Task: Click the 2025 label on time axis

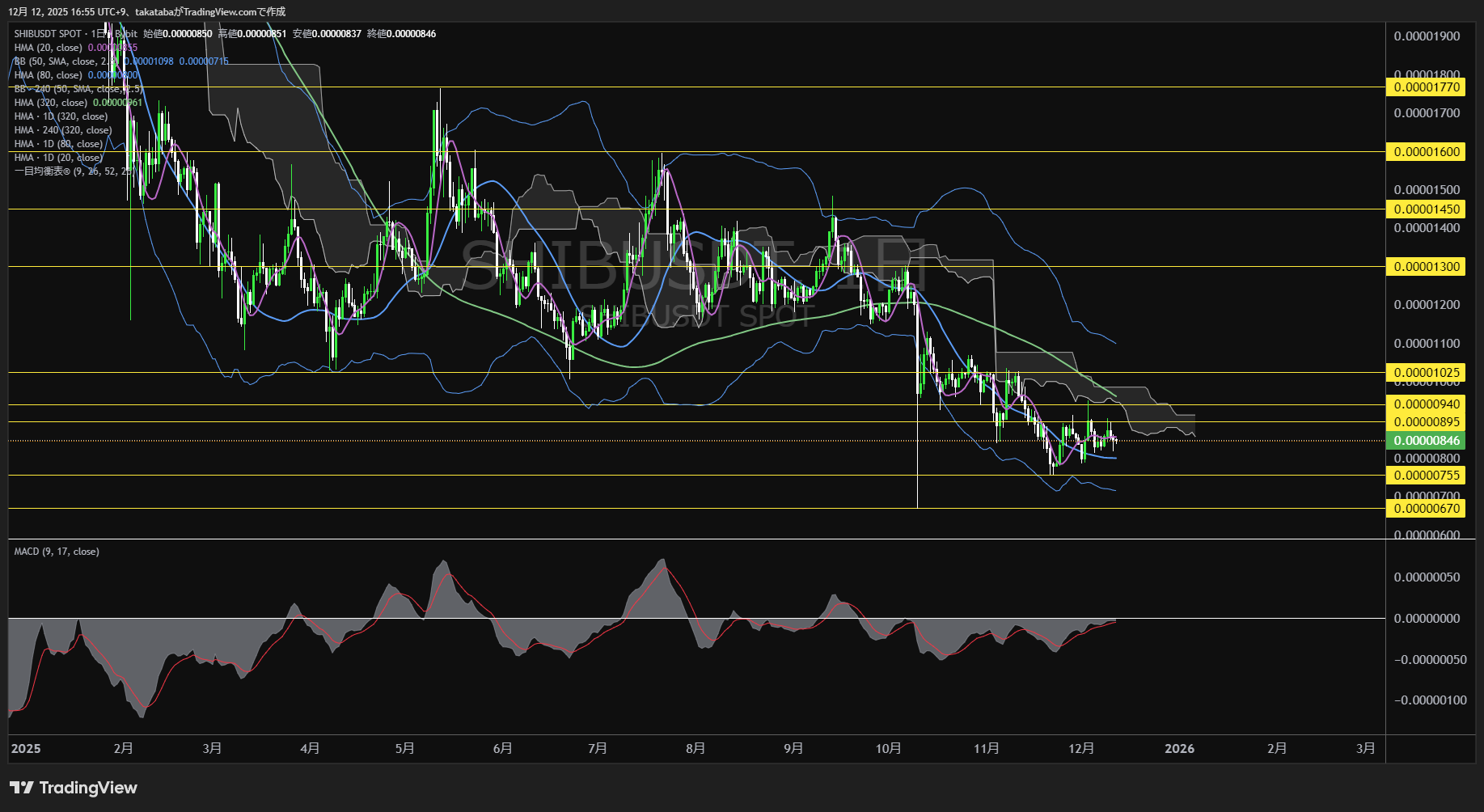Action: click(x=26, y=749)
